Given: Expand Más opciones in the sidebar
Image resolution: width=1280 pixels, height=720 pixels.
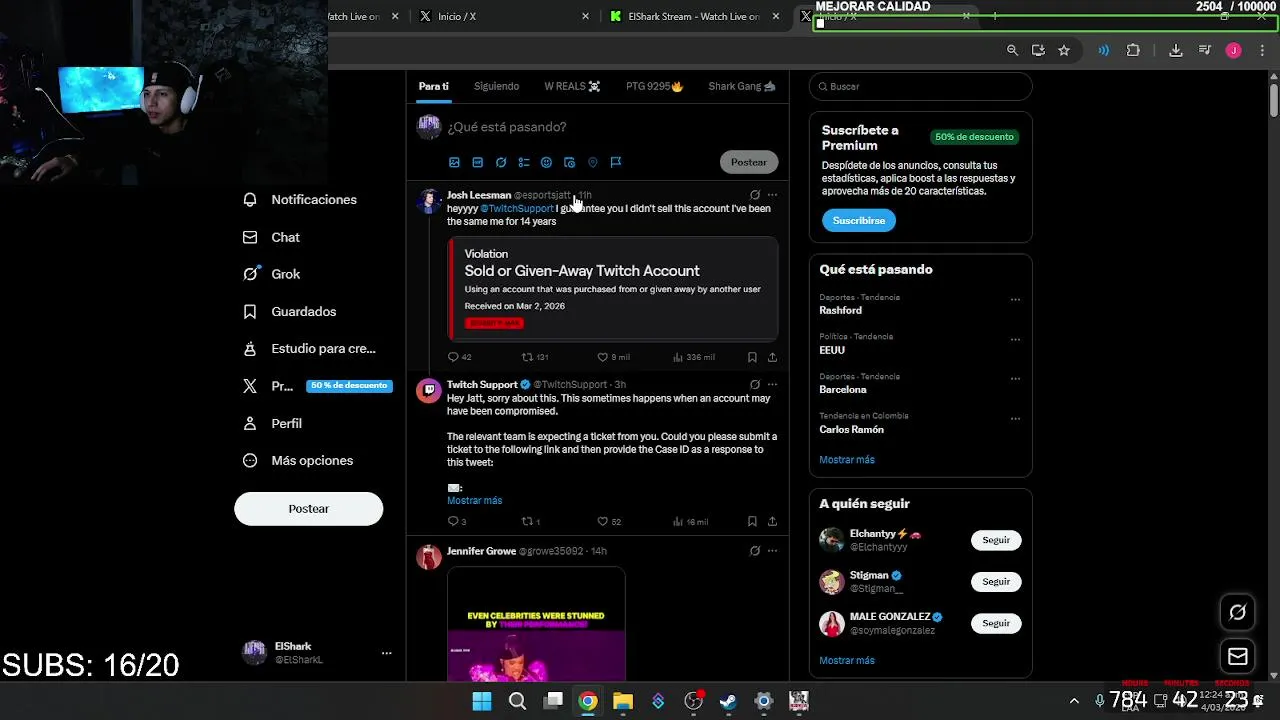Looking at the screenshot, I should click(x=299, y=461).
